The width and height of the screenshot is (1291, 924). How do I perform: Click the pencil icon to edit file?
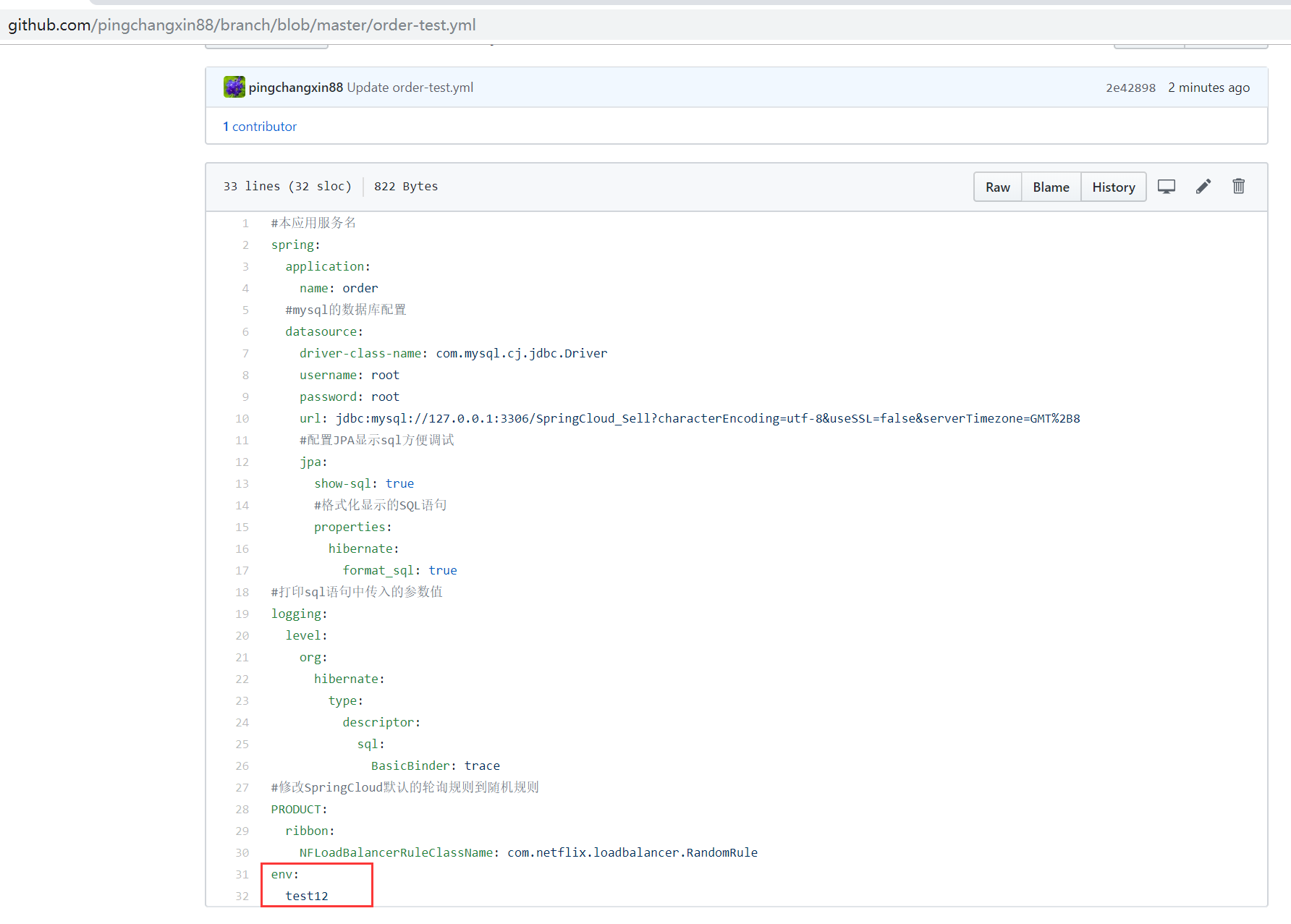coord(1203,187)
